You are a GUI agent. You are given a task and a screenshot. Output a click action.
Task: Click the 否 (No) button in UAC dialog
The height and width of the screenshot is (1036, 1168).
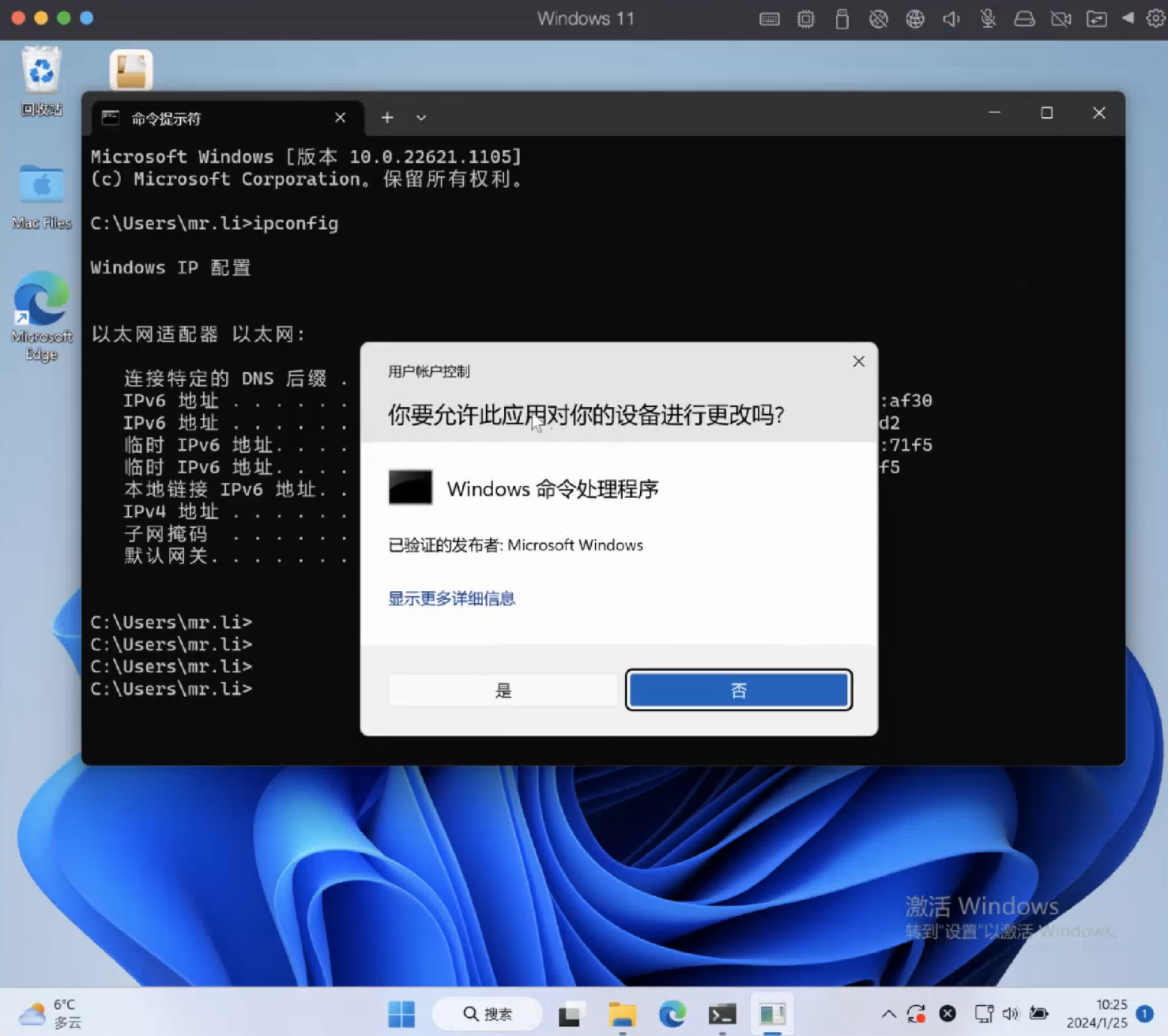coord(738,691)
